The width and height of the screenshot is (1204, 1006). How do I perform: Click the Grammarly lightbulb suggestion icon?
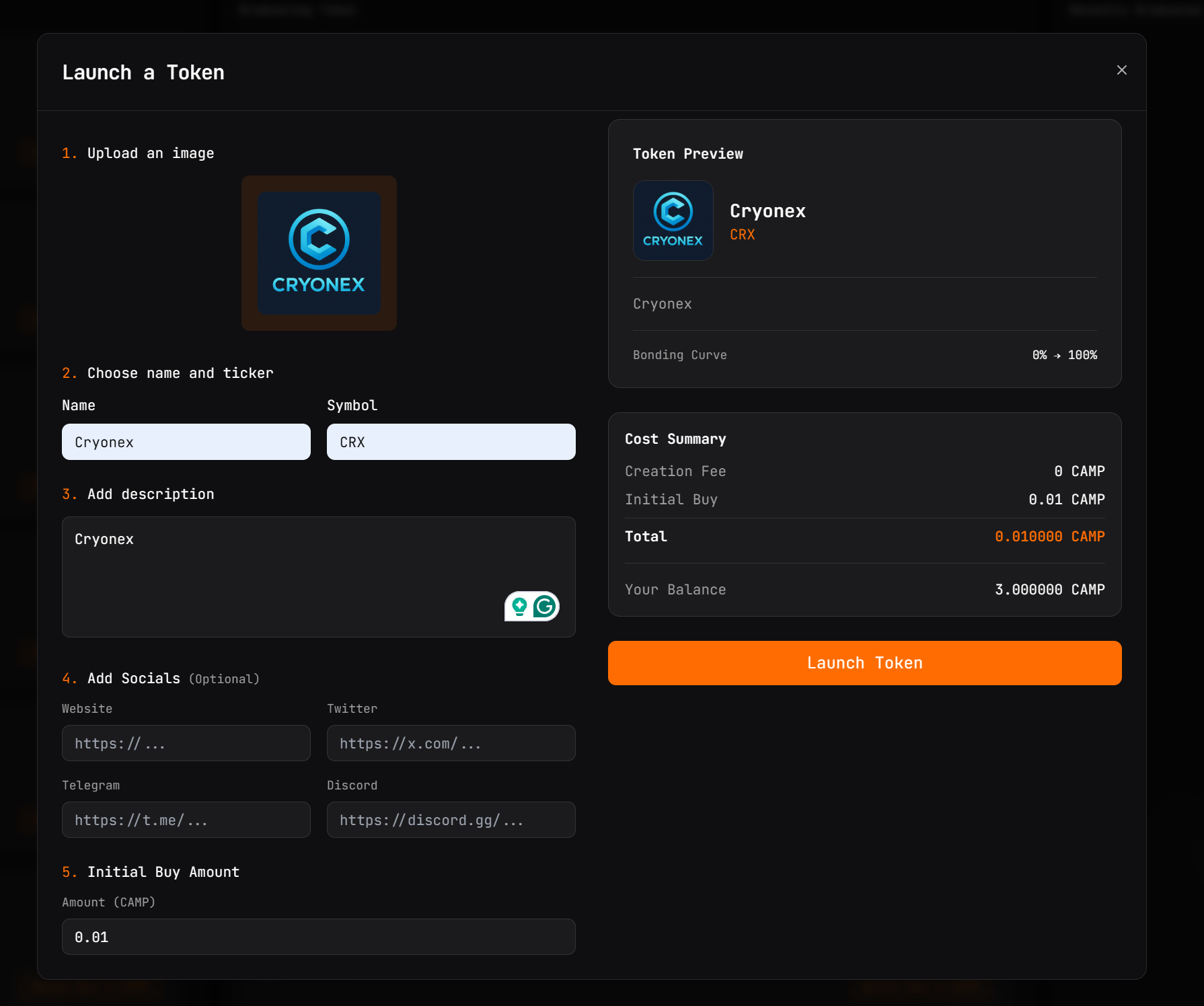pos(519,607)
